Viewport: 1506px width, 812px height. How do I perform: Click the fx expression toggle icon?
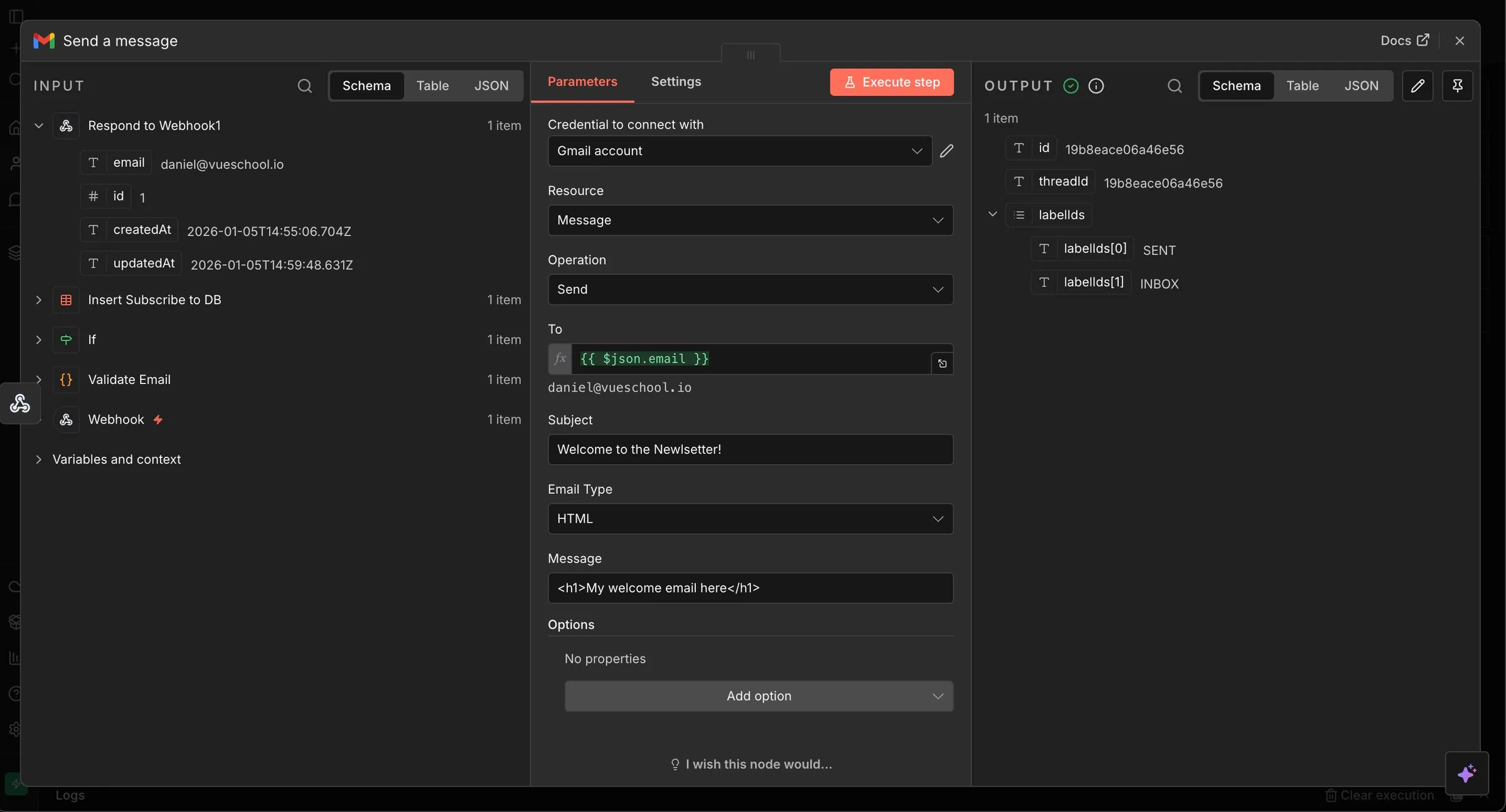(x=560, y=359)
